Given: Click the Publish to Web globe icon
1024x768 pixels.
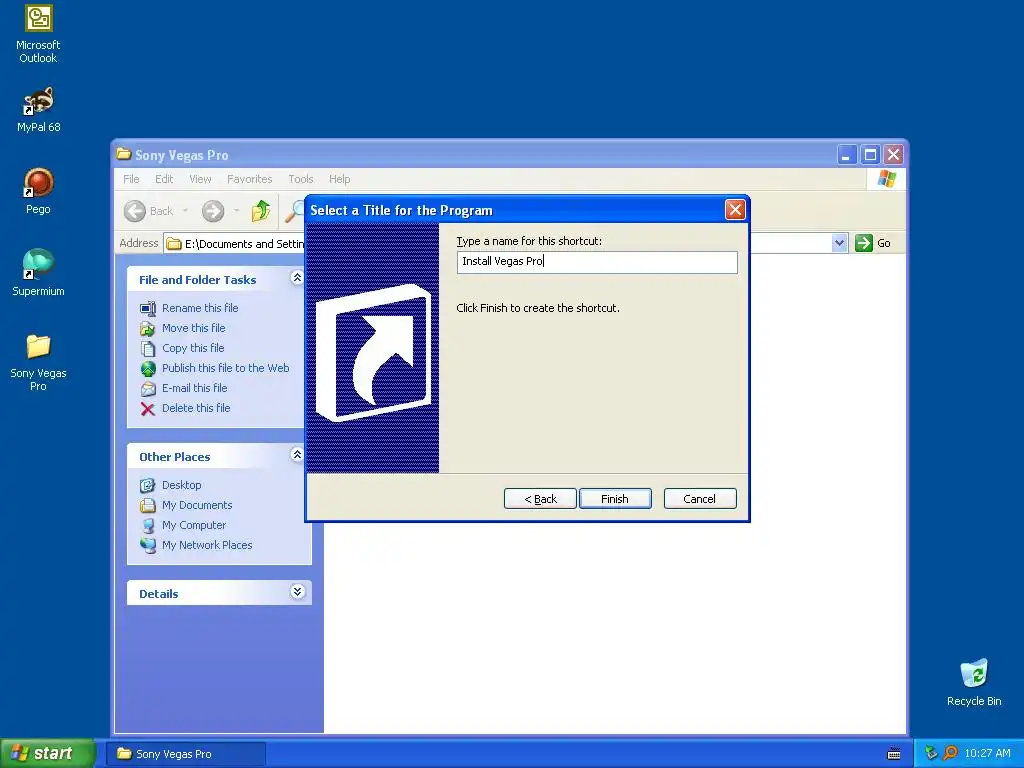Looking at the screenshot, I should [x=148, y=368].
